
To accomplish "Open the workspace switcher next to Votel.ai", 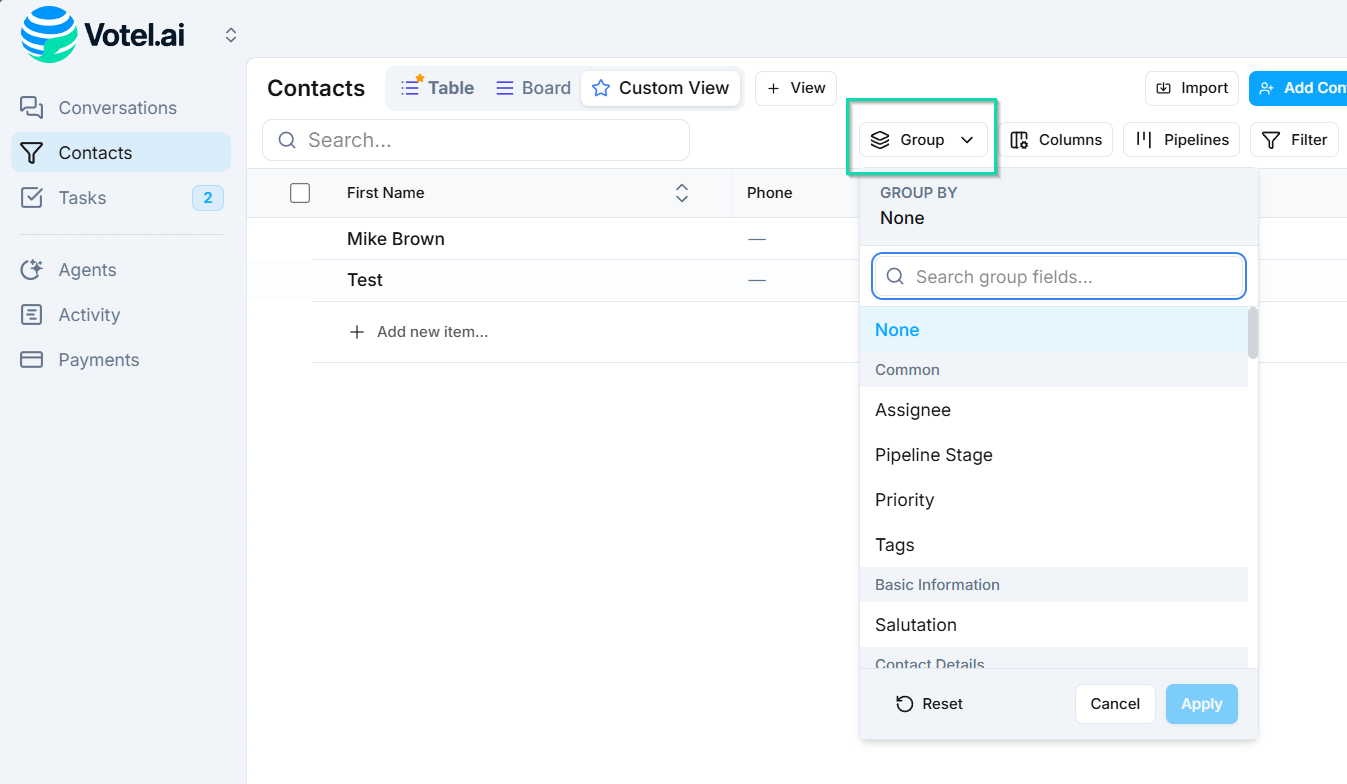I will (230, 34).
